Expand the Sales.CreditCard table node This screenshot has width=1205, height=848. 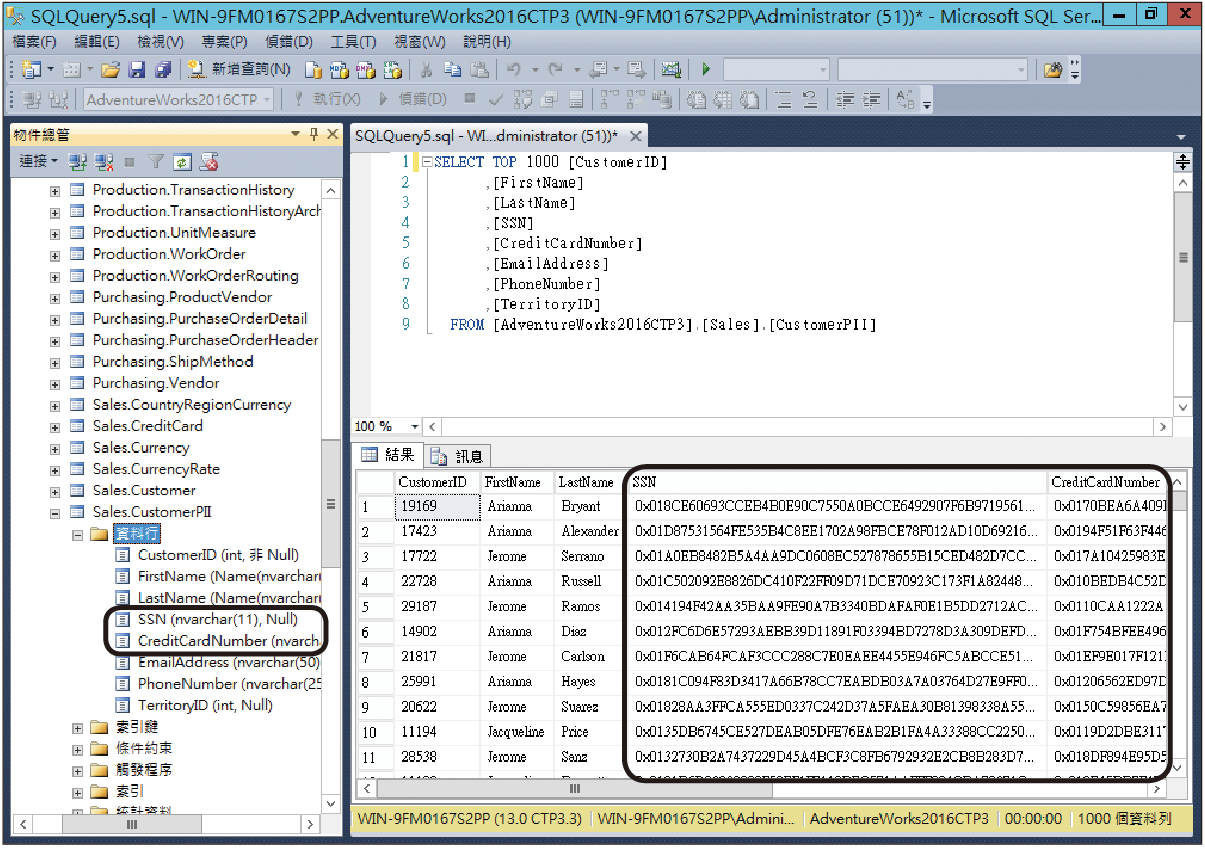(55, 426)
